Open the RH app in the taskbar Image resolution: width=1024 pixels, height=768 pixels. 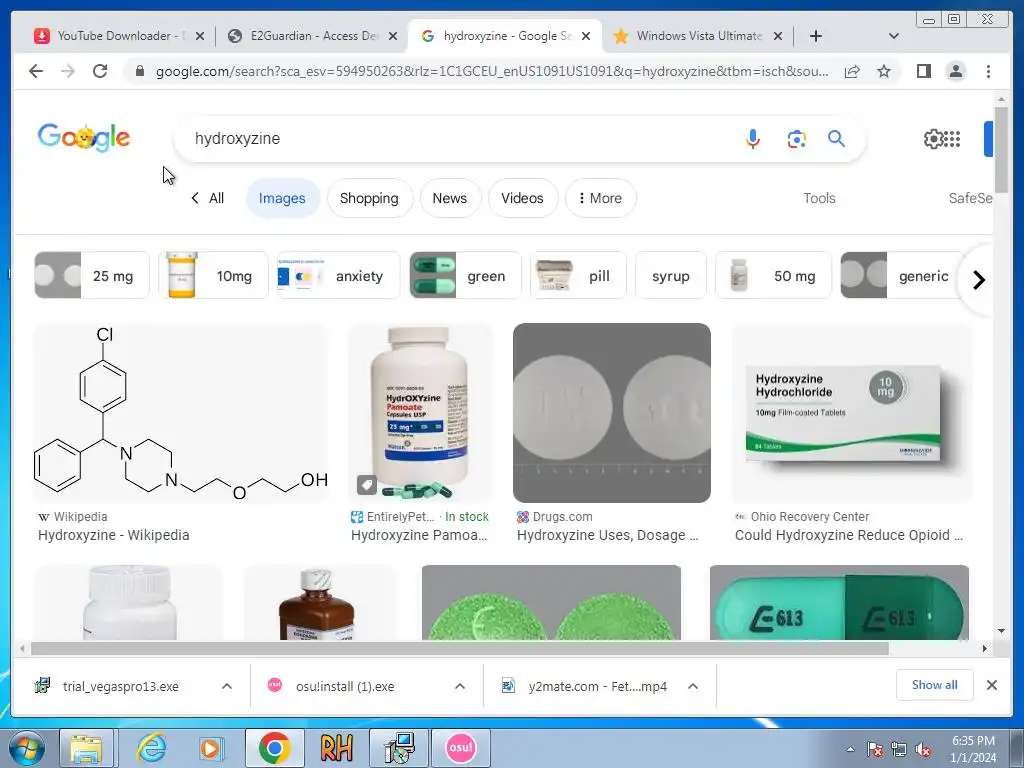(x=336, y=748)
